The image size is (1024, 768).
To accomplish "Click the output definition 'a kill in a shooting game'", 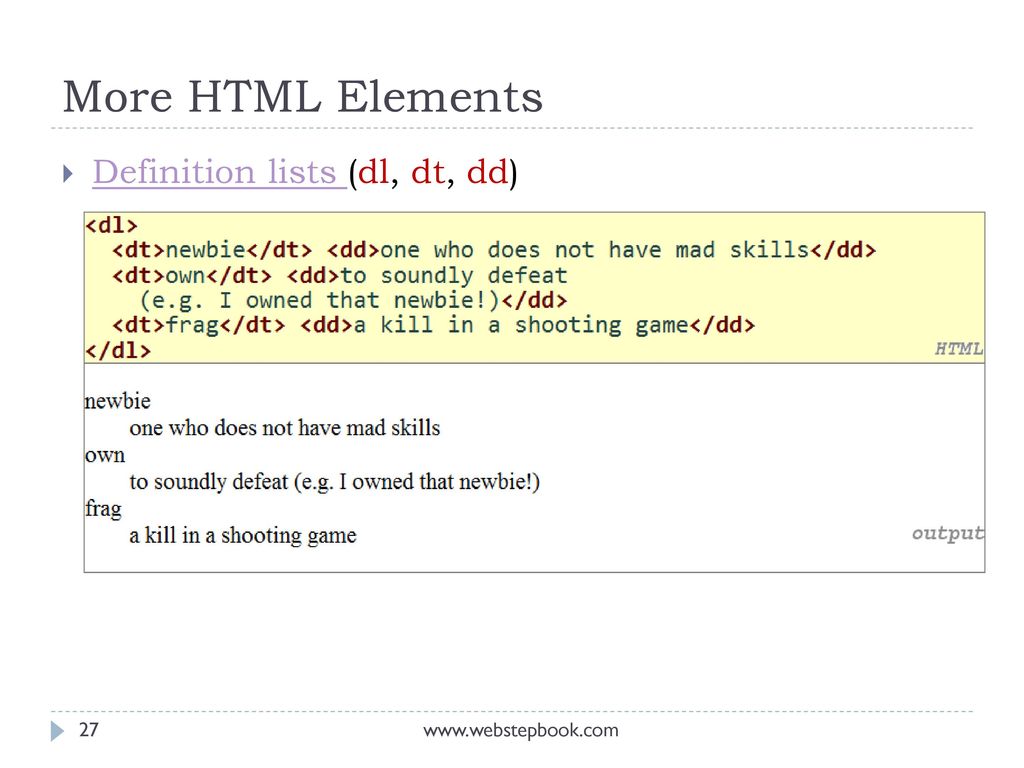I will (243, 536).
